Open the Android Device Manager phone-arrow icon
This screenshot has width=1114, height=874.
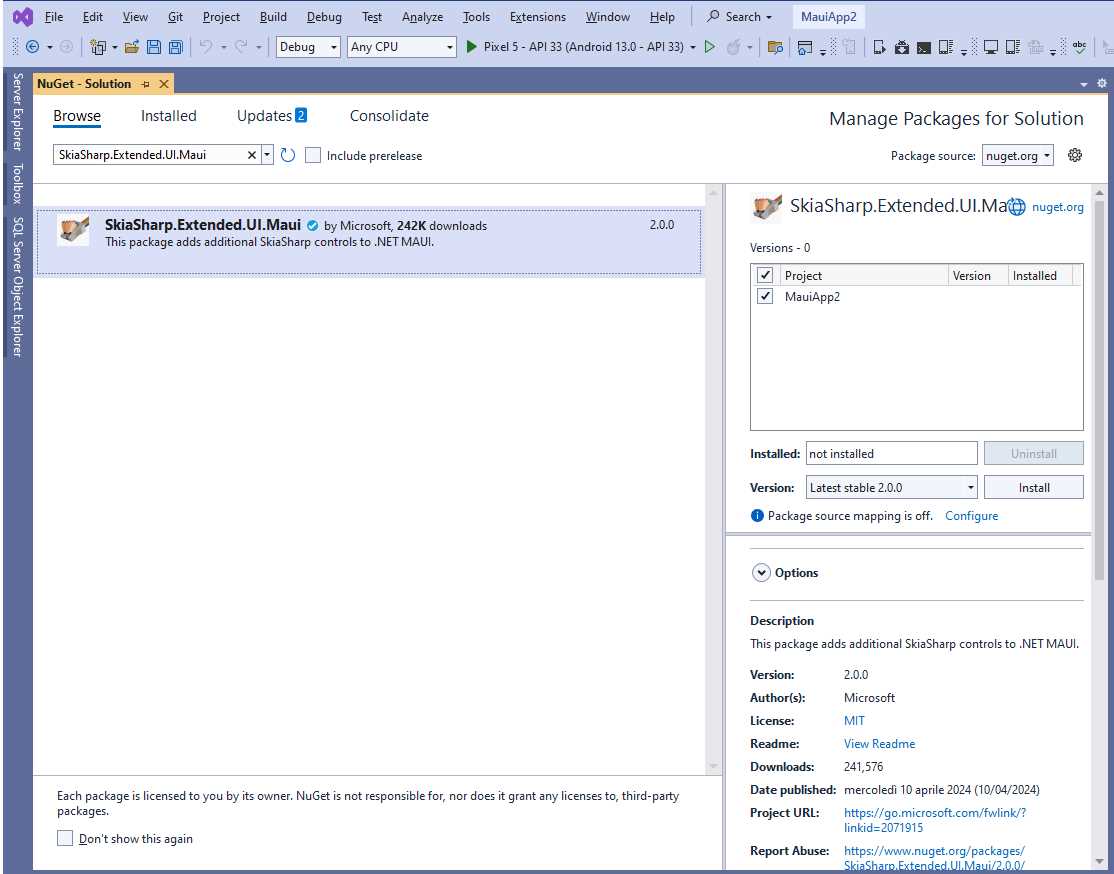pyautogui.click(x=879, y=47)
